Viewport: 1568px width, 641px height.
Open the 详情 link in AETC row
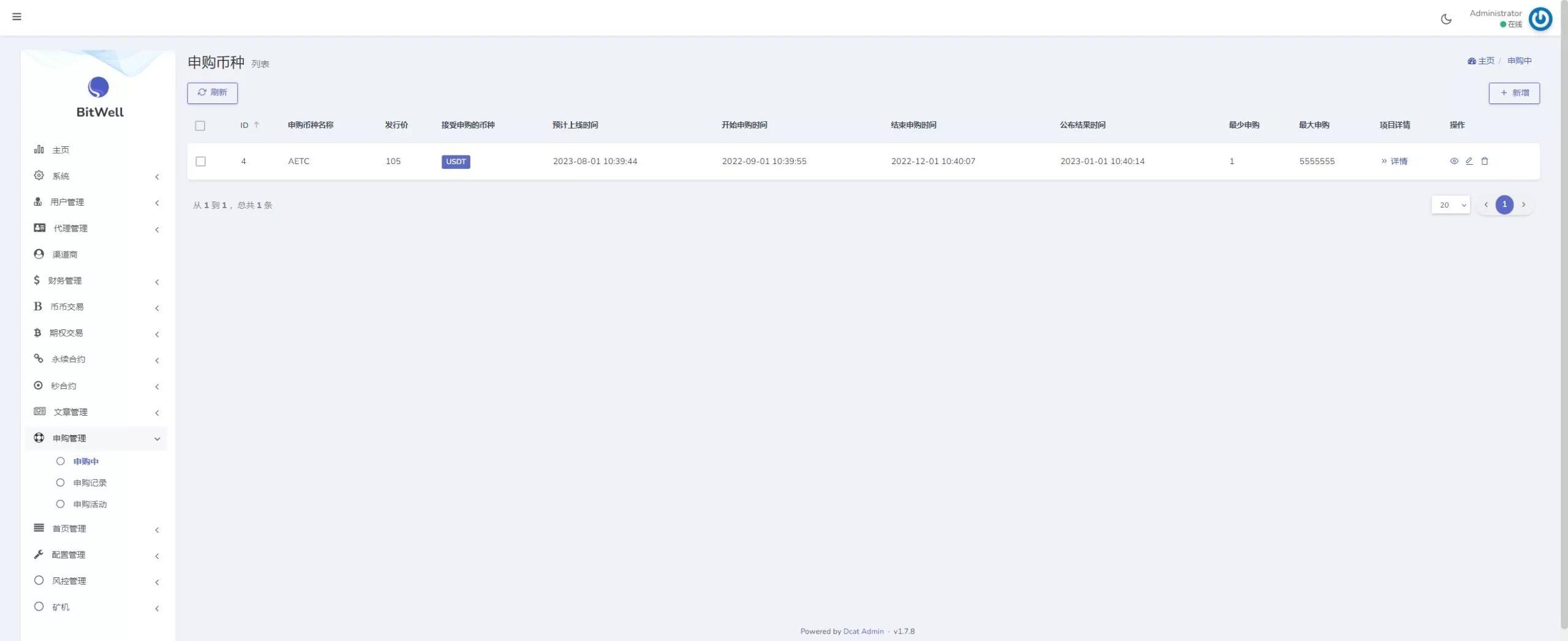coord(1394,162)
